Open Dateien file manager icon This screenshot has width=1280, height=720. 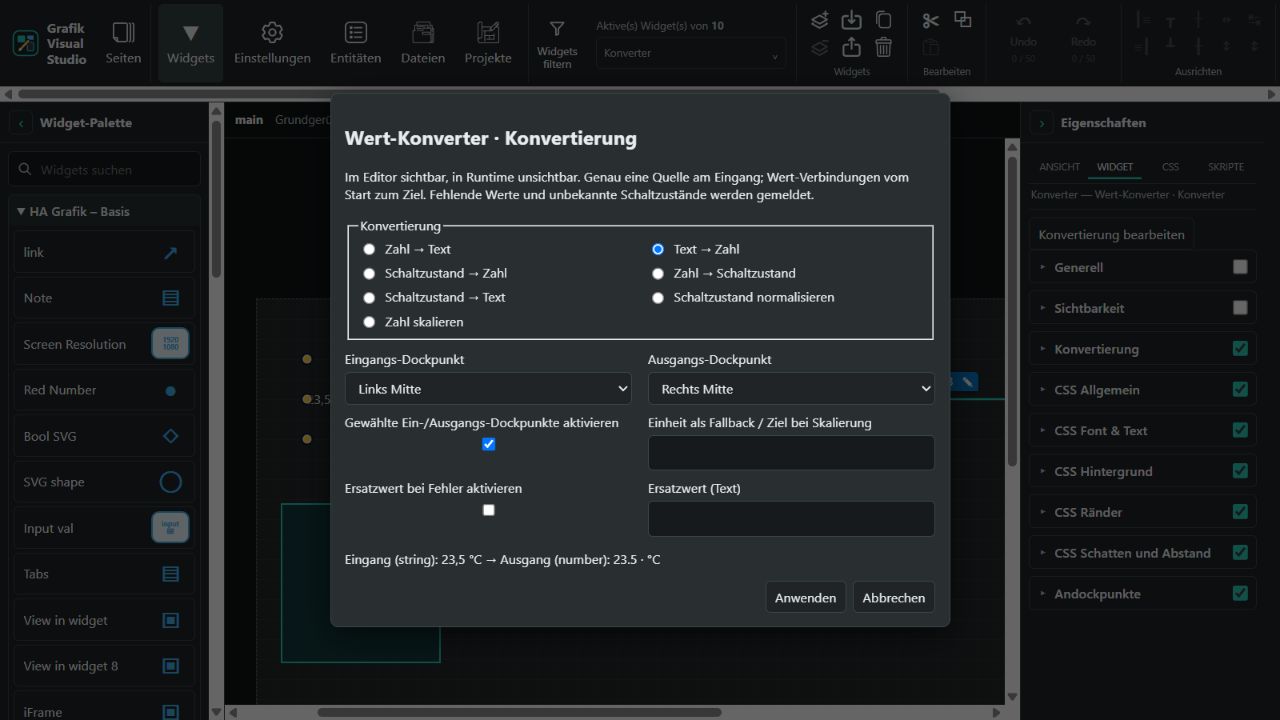tap(423, 42)
